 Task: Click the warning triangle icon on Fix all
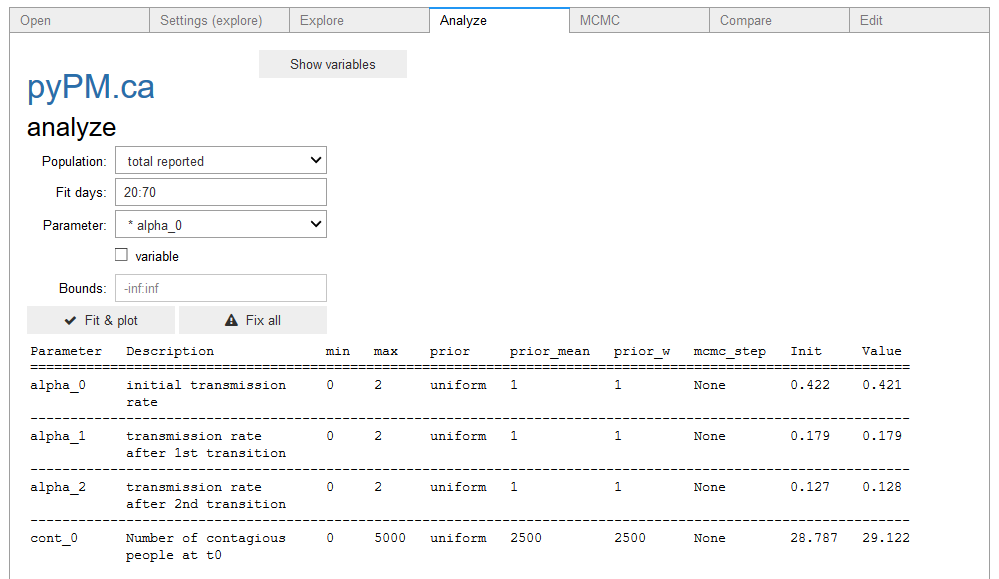pyautogui.click(x=231, y=320)
